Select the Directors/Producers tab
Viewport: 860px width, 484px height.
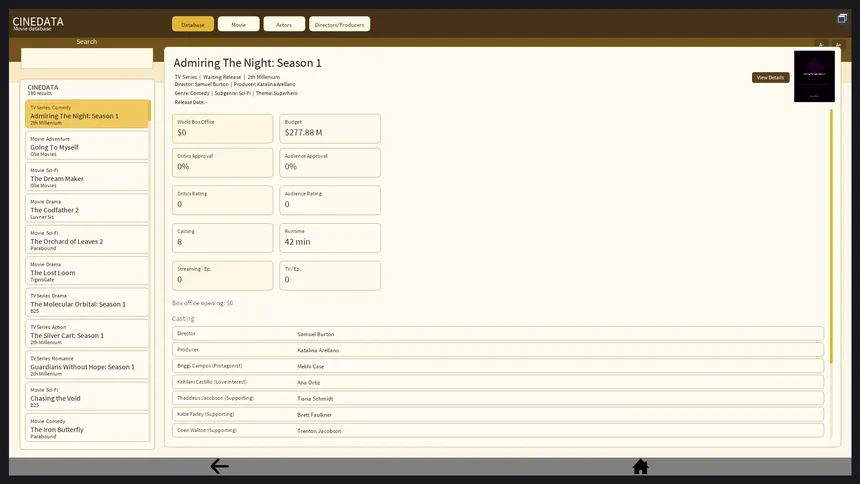pyautogui.click(x=340, y=24)
